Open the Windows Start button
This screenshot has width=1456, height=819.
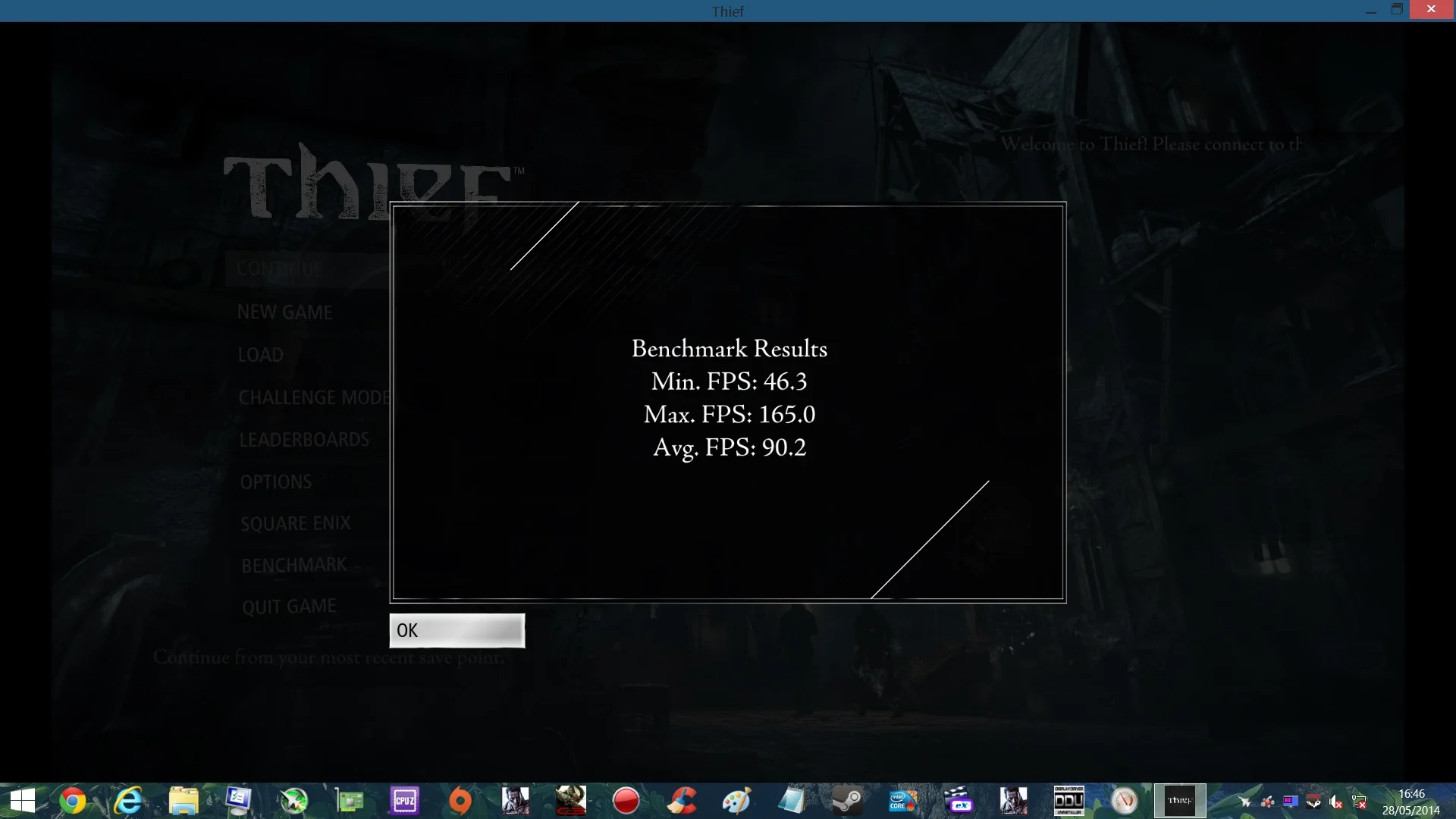[22, 801]
